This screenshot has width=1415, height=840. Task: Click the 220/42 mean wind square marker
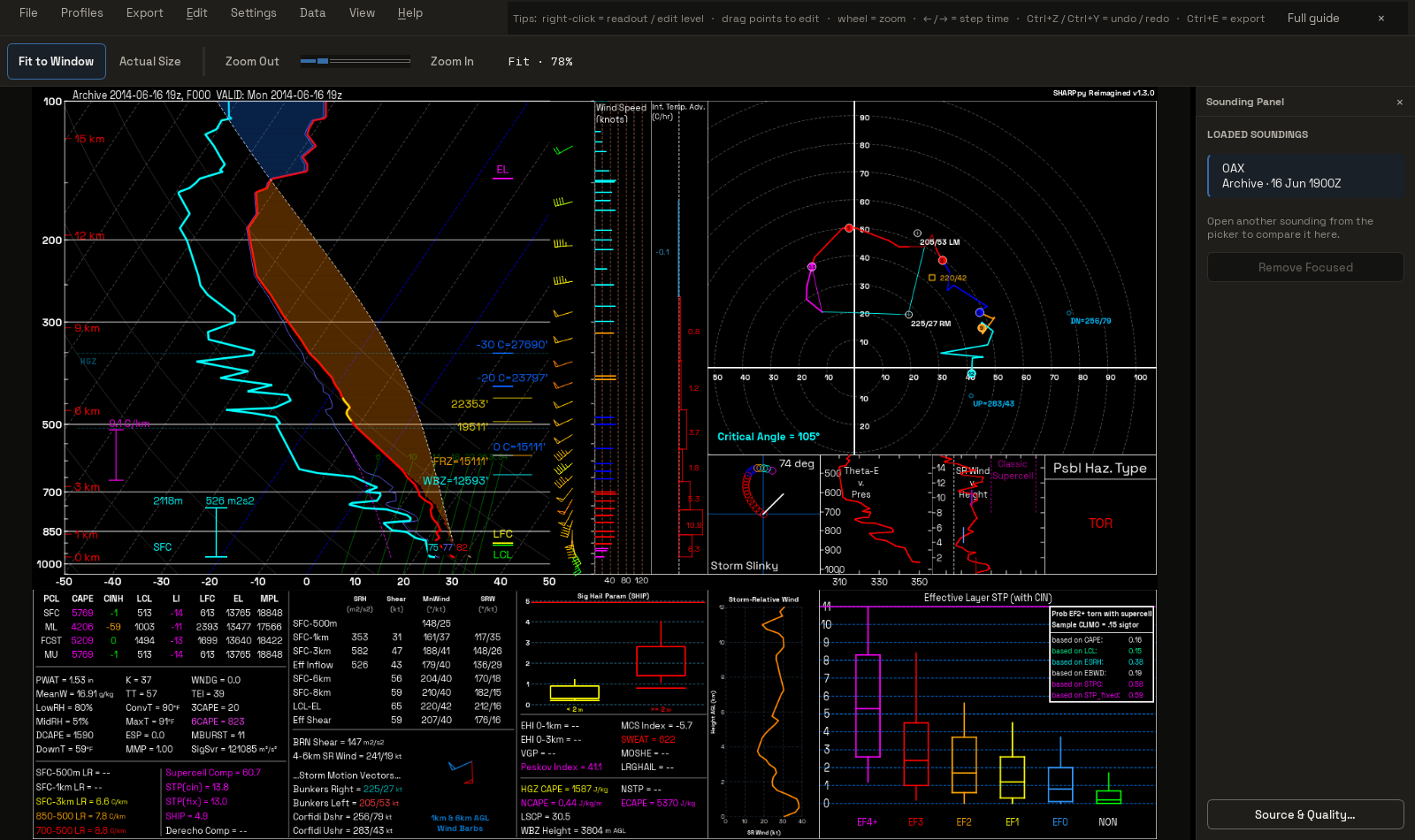(932, 278)
